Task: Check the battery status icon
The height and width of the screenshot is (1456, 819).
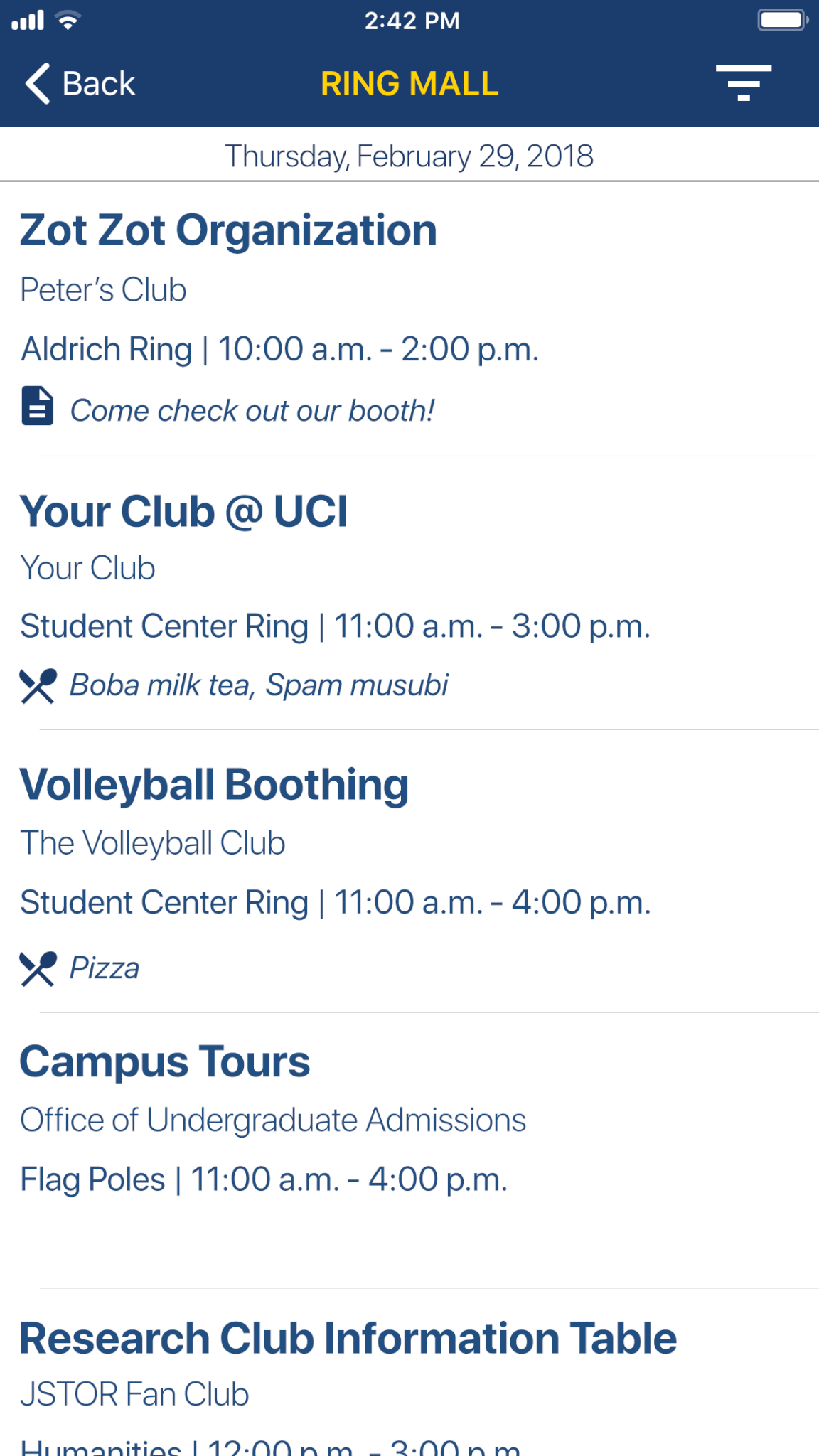Action: point(782,20)
